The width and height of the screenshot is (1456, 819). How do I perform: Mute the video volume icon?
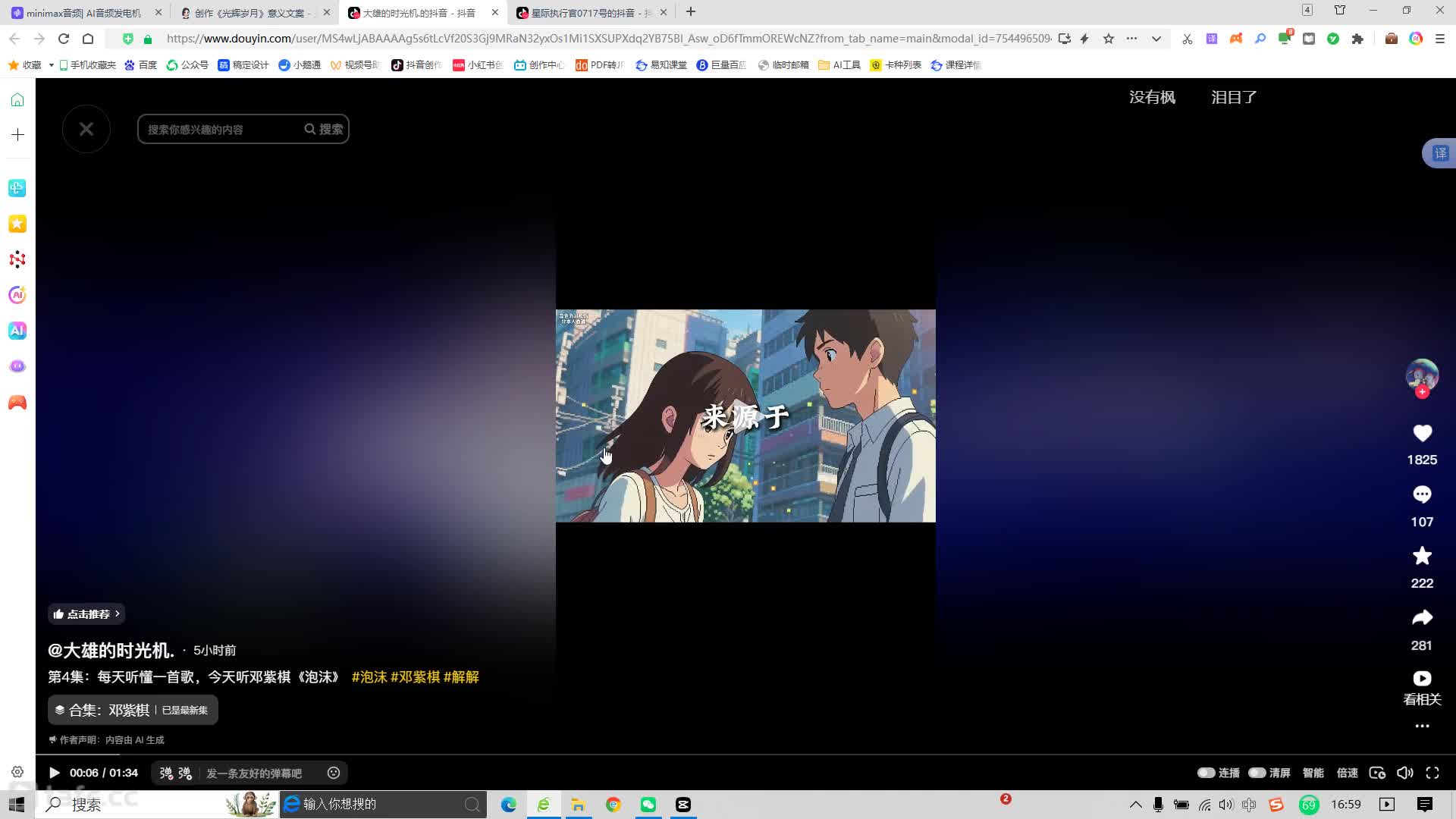coord(1404,773)
